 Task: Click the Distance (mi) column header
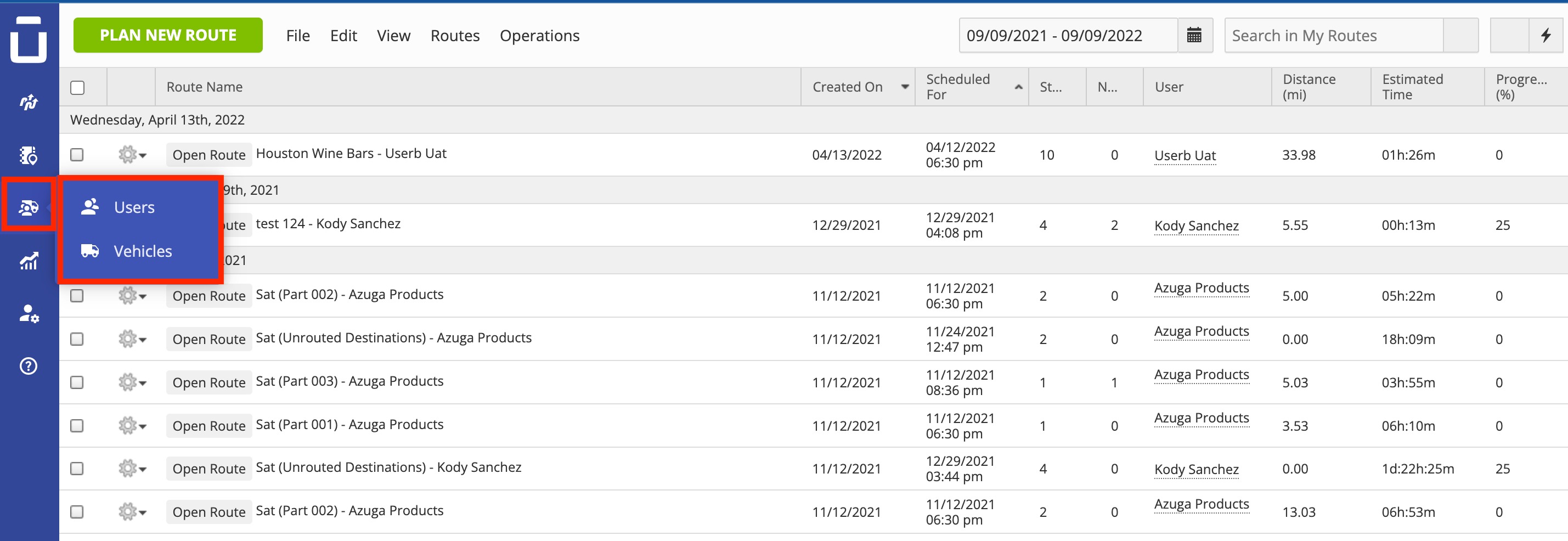click(x=1321, y=87)
